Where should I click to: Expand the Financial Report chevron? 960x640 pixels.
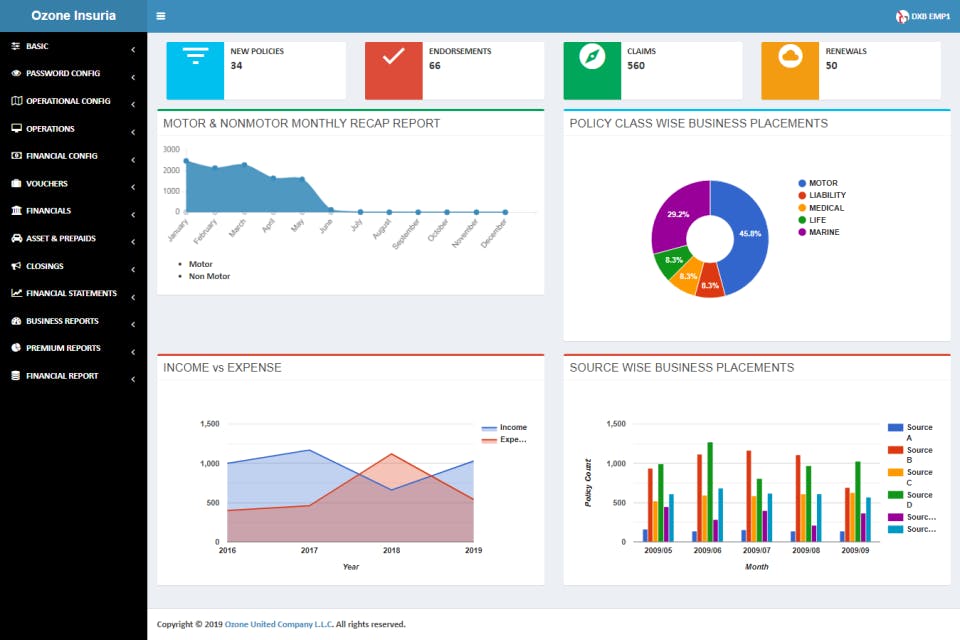pos(133,379)
